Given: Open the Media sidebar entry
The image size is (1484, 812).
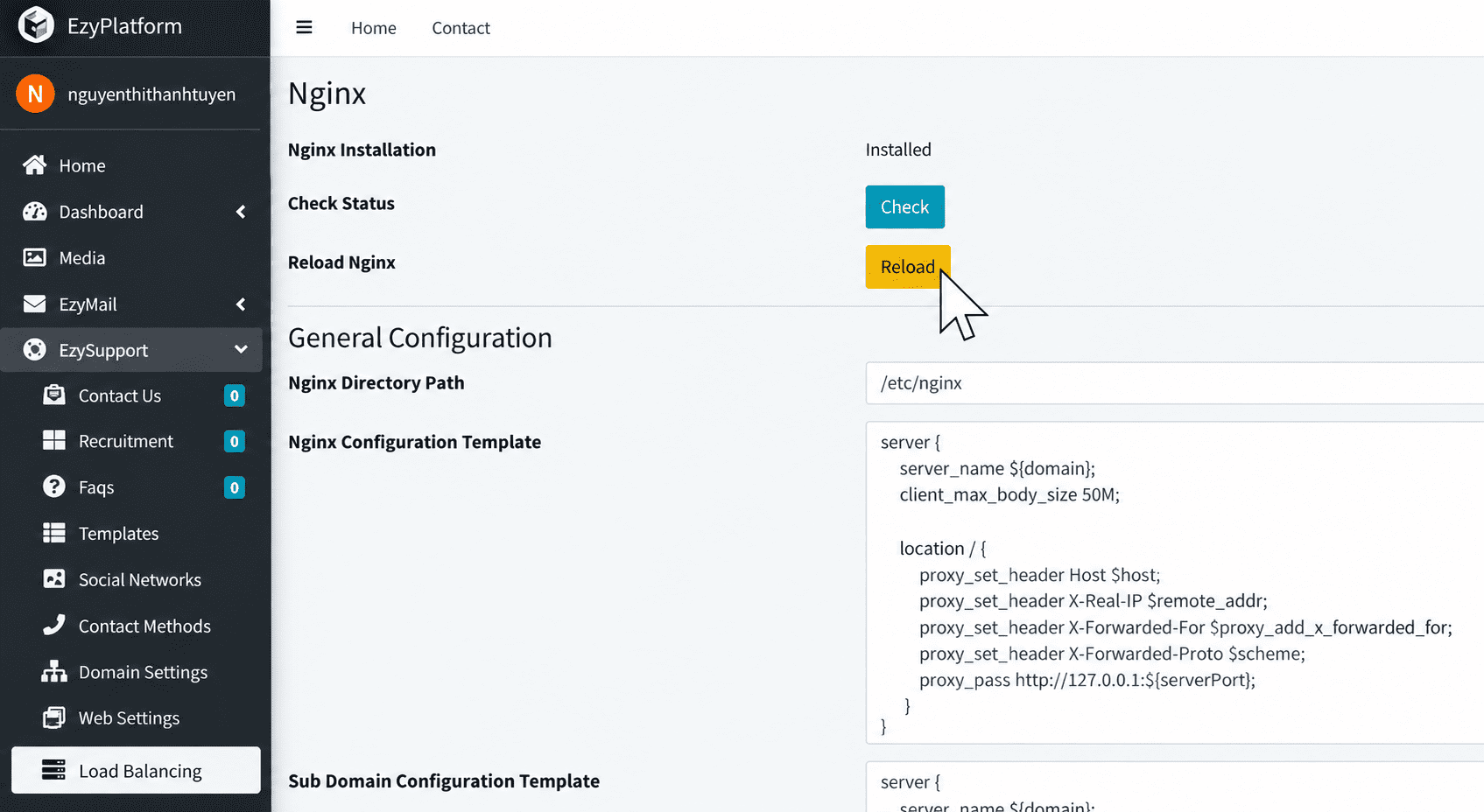Looking at the screenshot, I should click(131, 258).
